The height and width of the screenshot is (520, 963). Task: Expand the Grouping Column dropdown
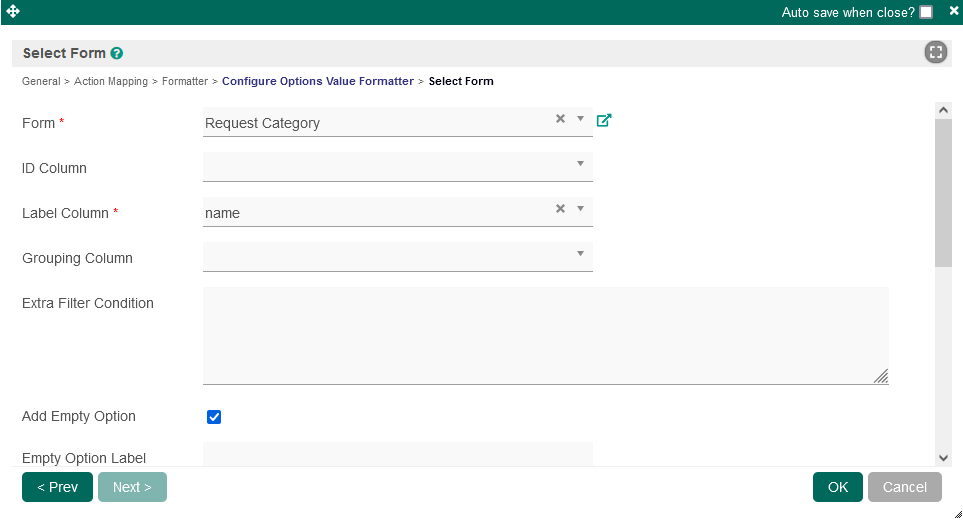click(x=580, y=254)
